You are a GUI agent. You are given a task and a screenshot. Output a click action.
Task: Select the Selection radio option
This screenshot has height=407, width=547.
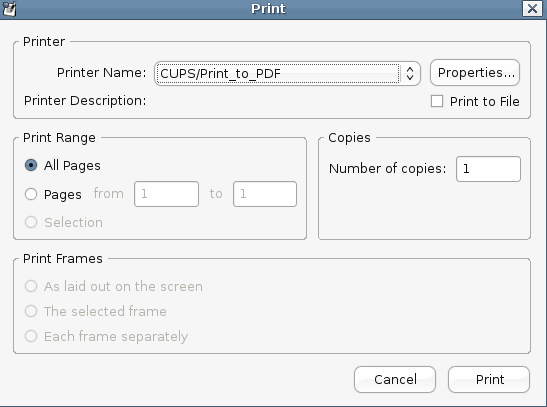click(31, 222)
